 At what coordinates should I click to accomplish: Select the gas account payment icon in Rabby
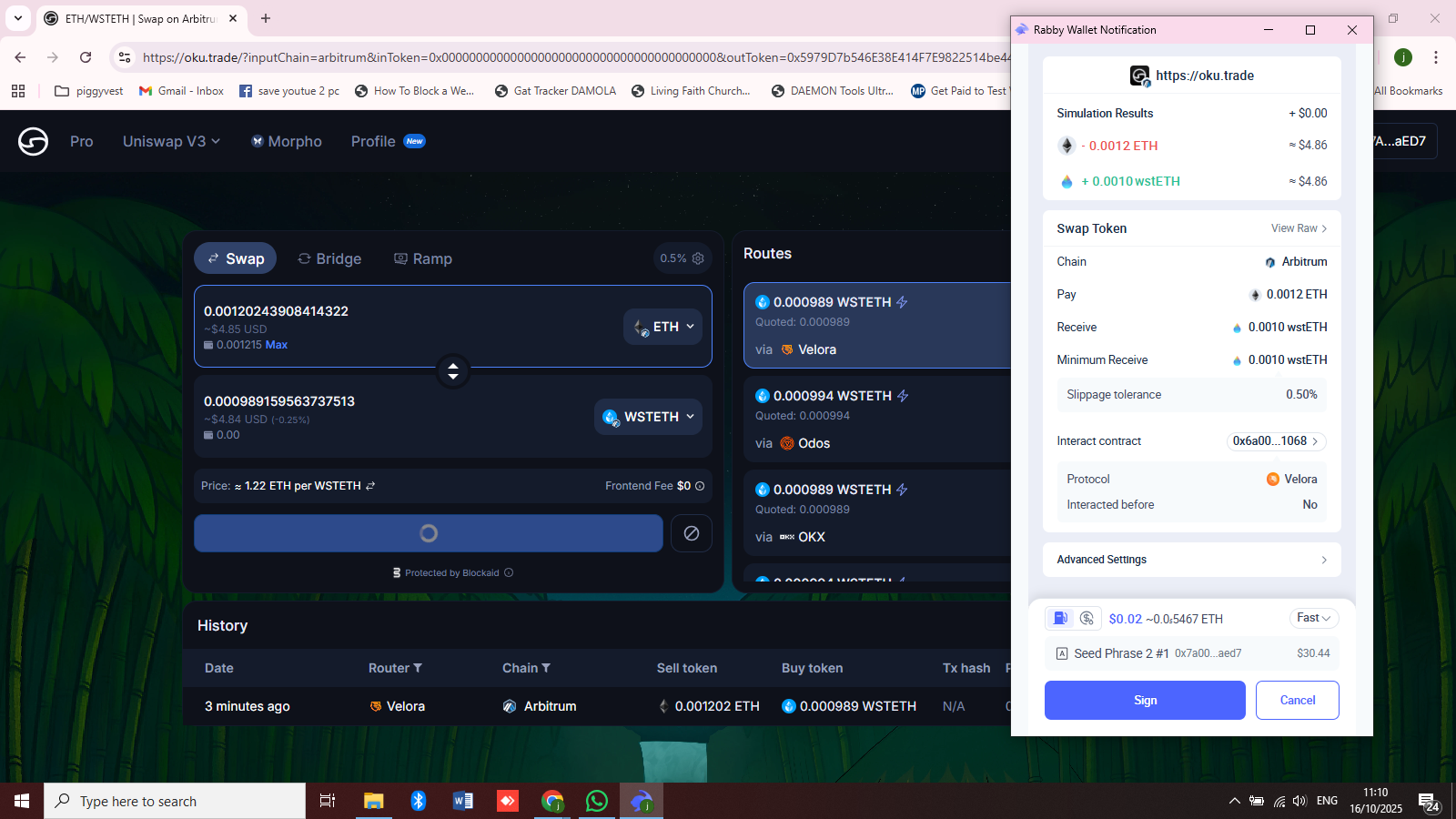(x=1087, y=619)
